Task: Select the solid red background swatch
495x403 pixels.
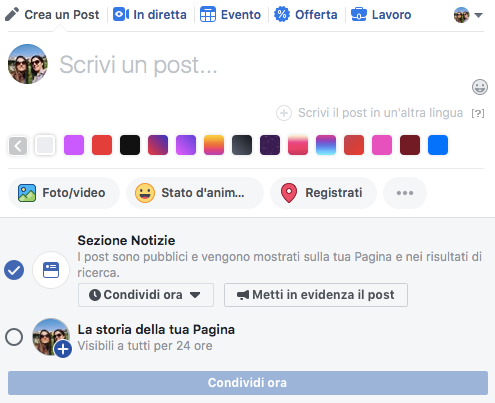Action: (x=102, y=145)
